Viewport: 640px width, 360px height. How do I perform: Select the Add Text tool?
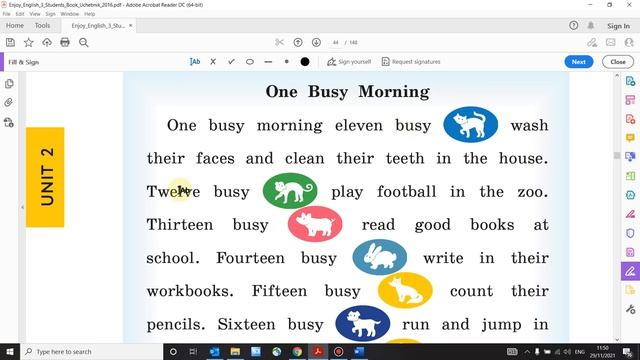(195, 62)
